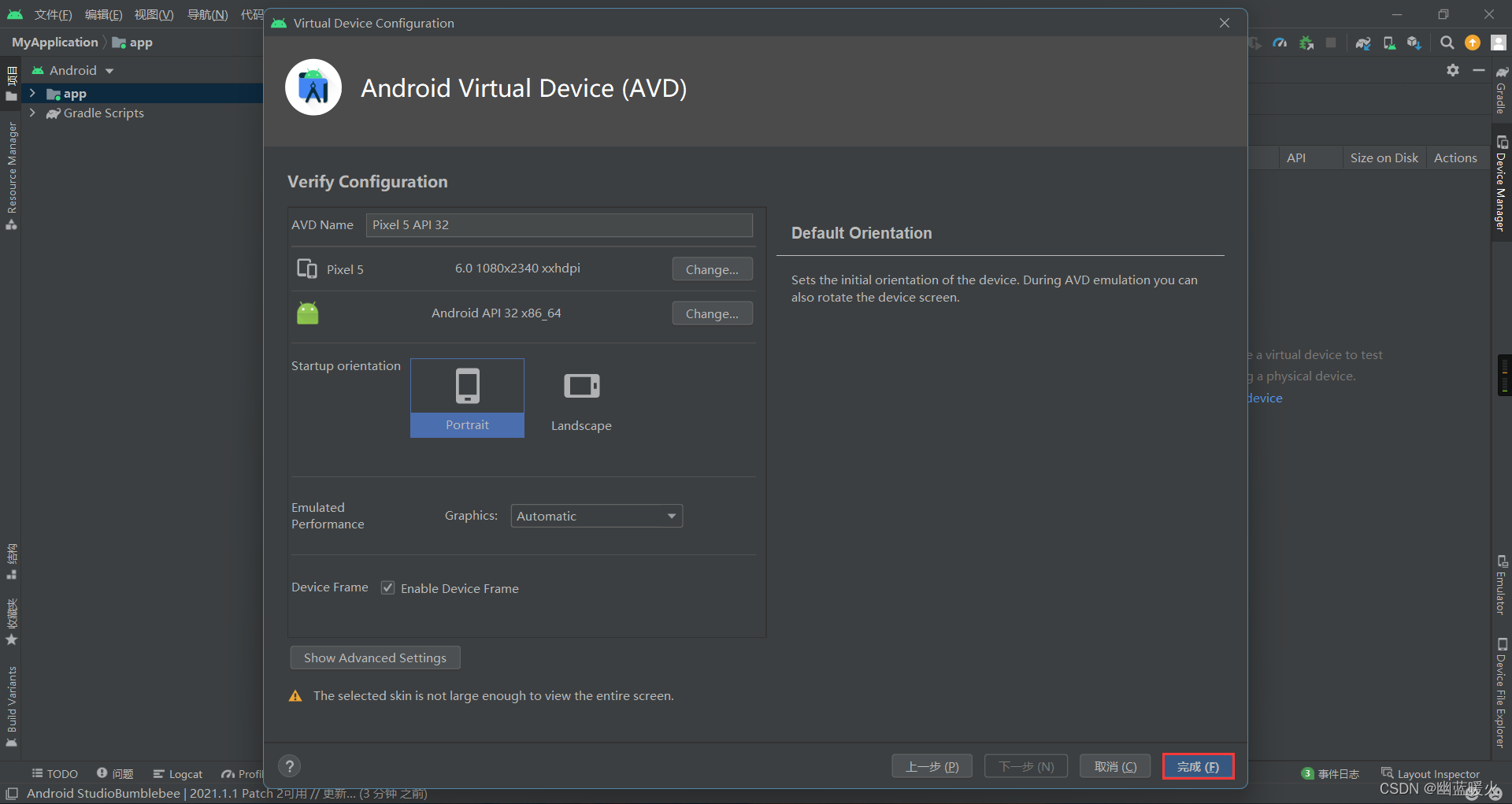Open the 导航(N) menu

pos(207,14)
